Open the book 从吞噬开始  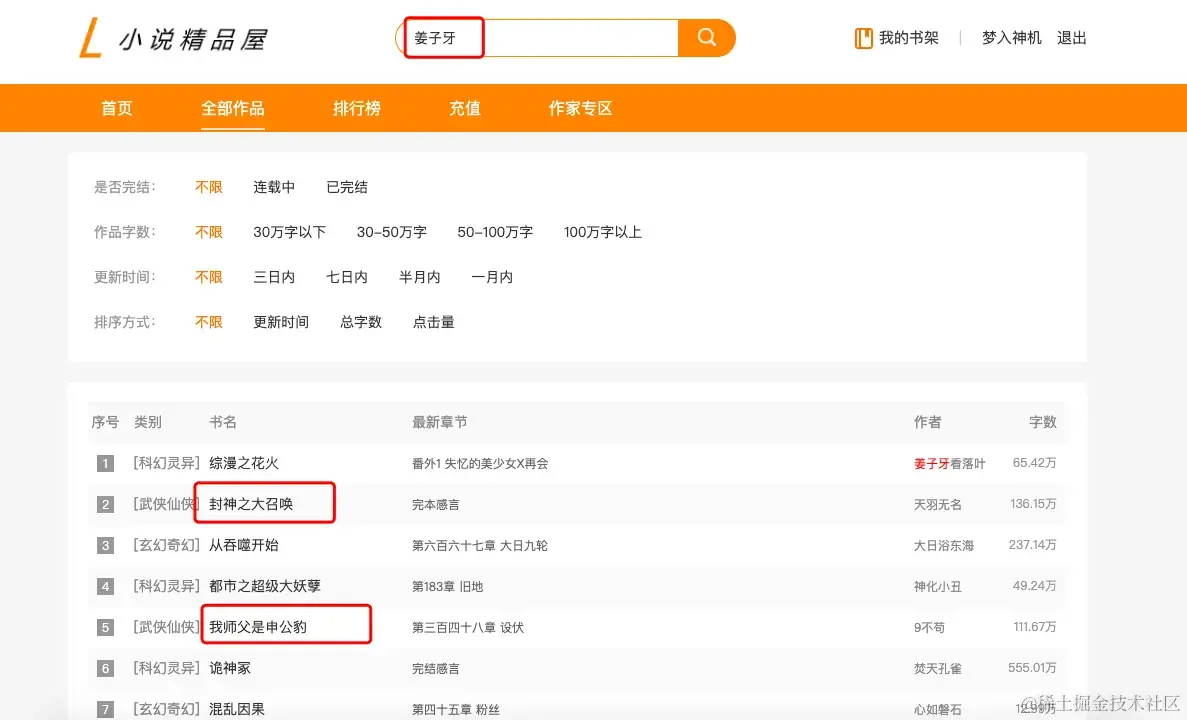pos(244,544)
